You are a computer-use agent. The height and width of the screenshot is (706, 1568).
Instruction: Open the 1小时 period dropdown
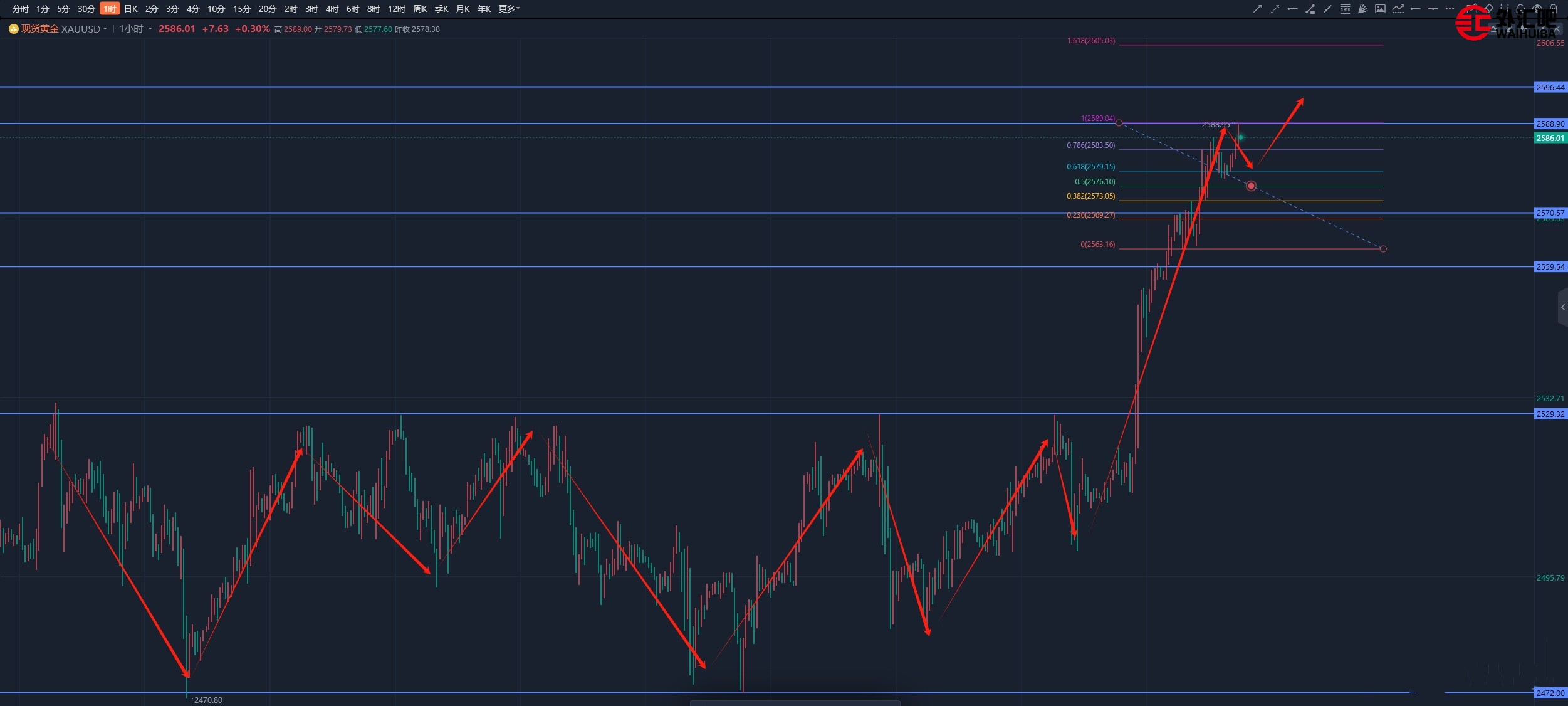click(135, 29)
